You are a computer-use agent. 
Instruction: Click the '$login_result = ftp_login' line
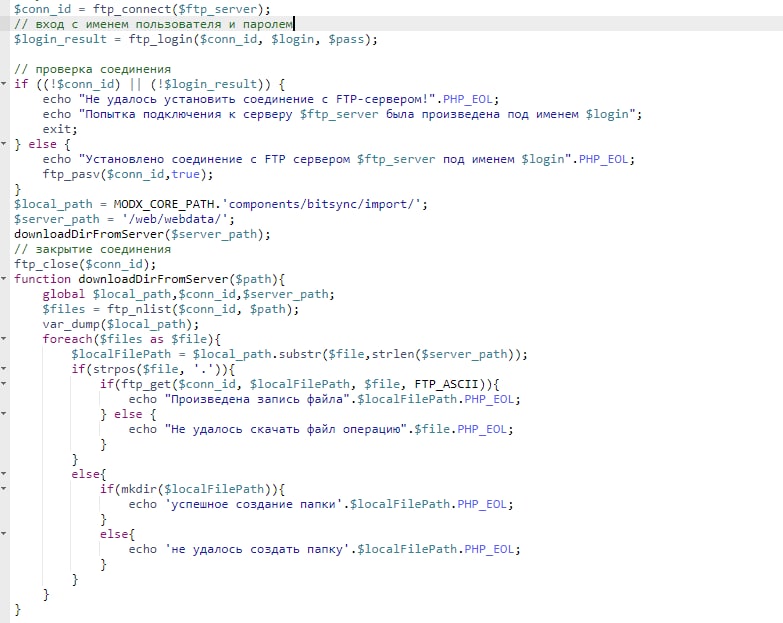tap(196, 39)
